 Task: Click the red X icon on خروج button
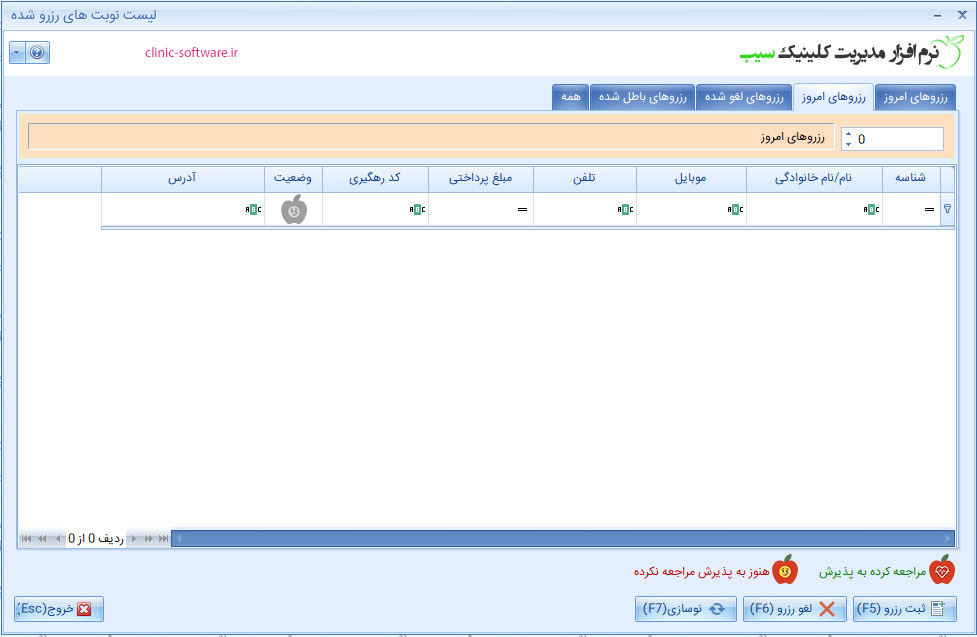(x=86, y=608)
